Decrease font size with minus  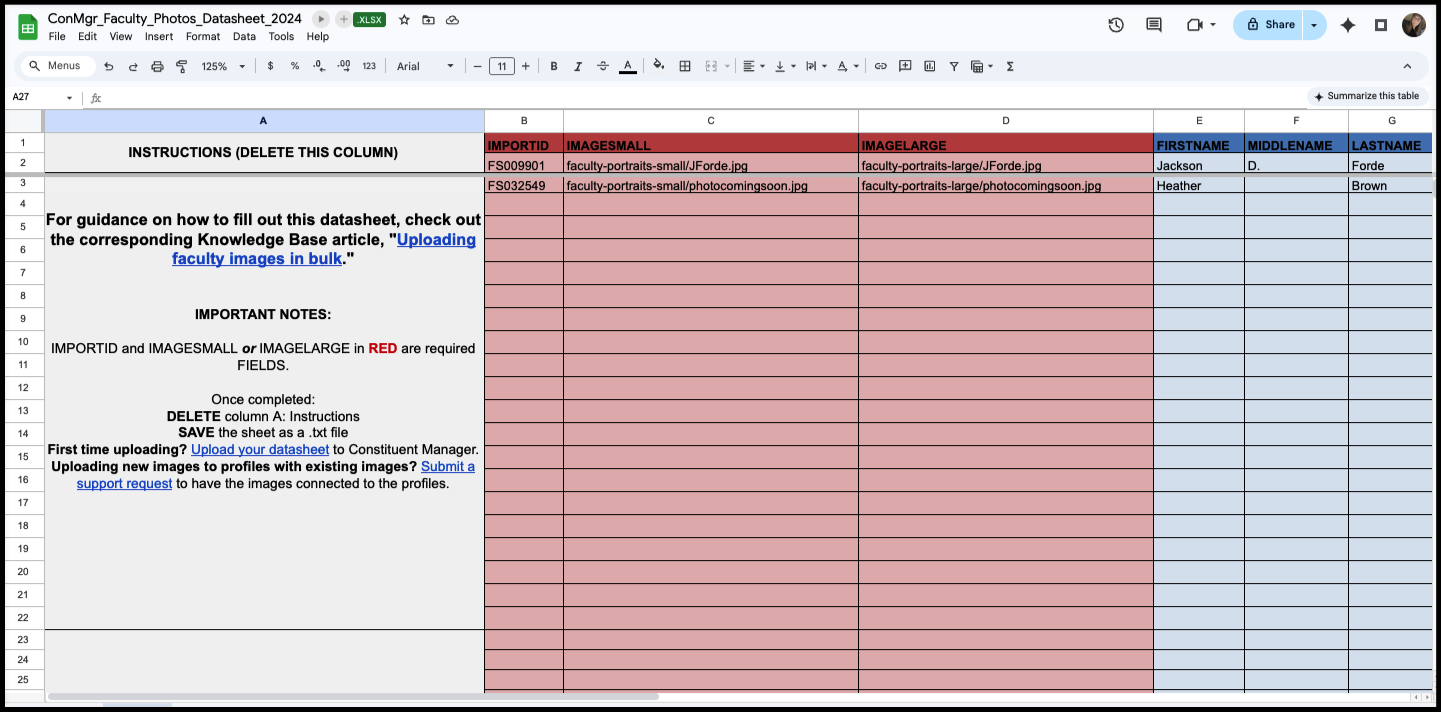pos(478,66)
